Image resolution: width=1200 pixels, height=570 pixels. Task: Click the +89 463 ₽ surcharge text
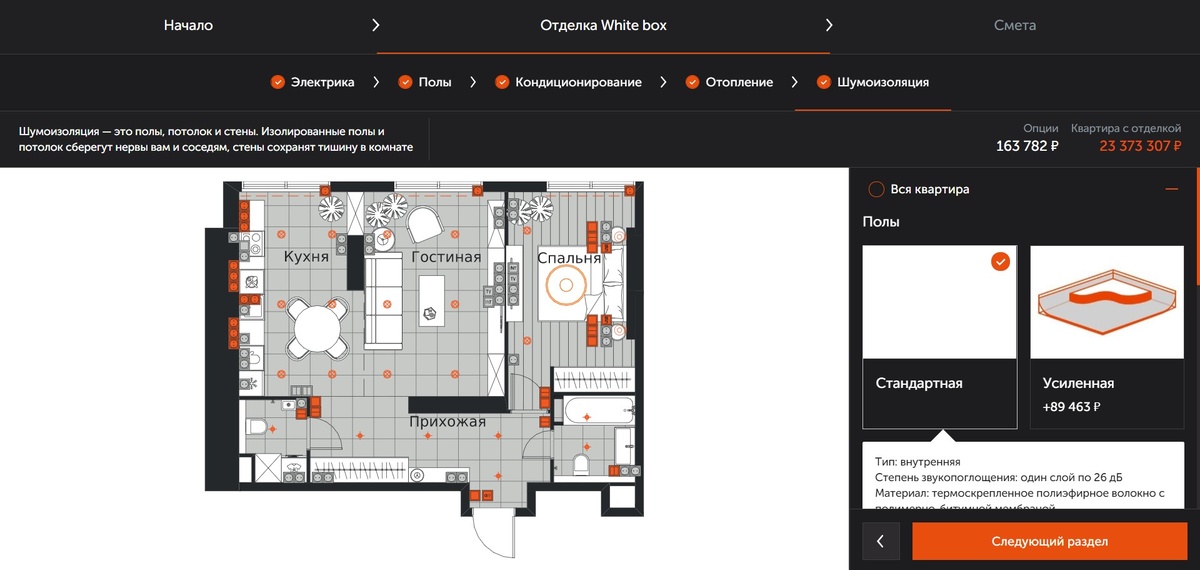click(1071, 407)
